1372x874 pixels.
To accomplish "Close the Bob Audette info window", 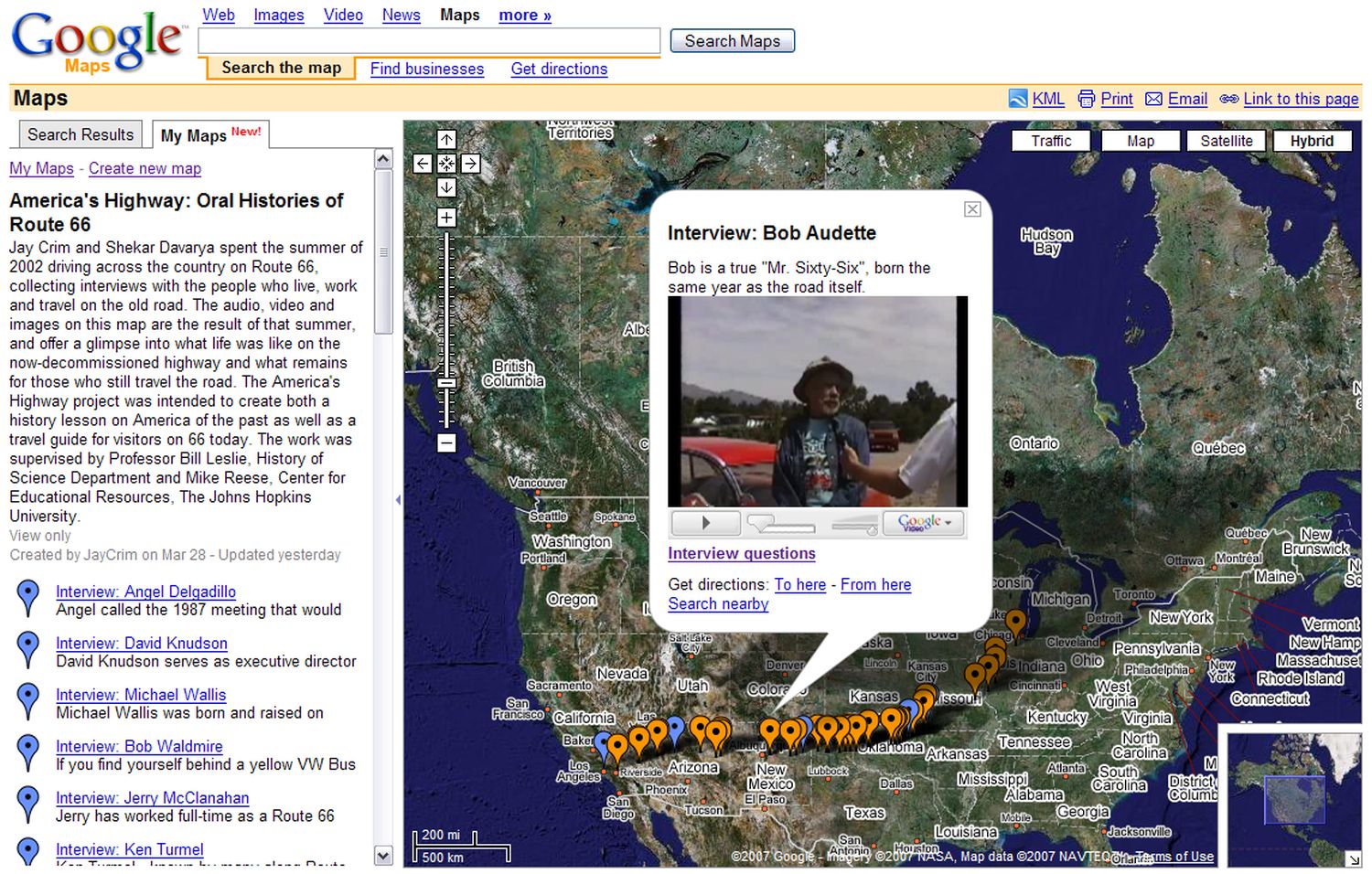I will pyautogui.click(x=972, y=209).
